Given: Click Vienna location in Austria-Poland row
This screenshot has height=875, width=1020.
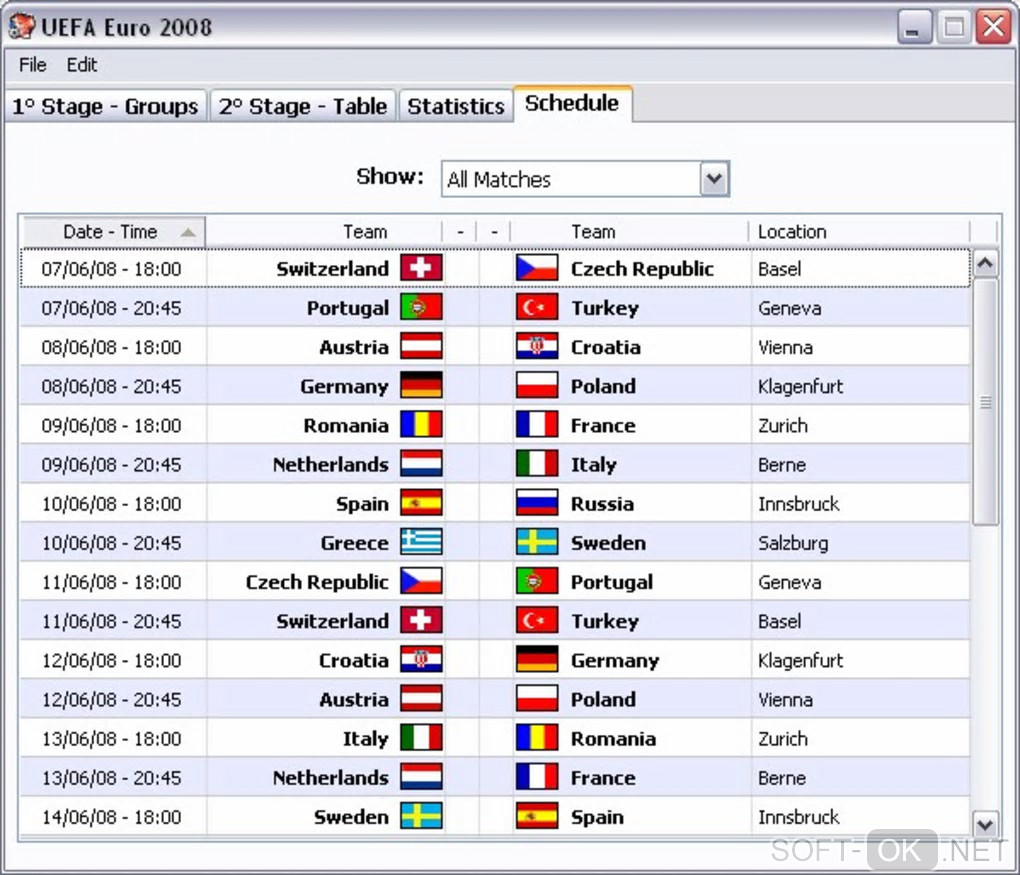Looking at the screenshot, I should coord(785,699).
